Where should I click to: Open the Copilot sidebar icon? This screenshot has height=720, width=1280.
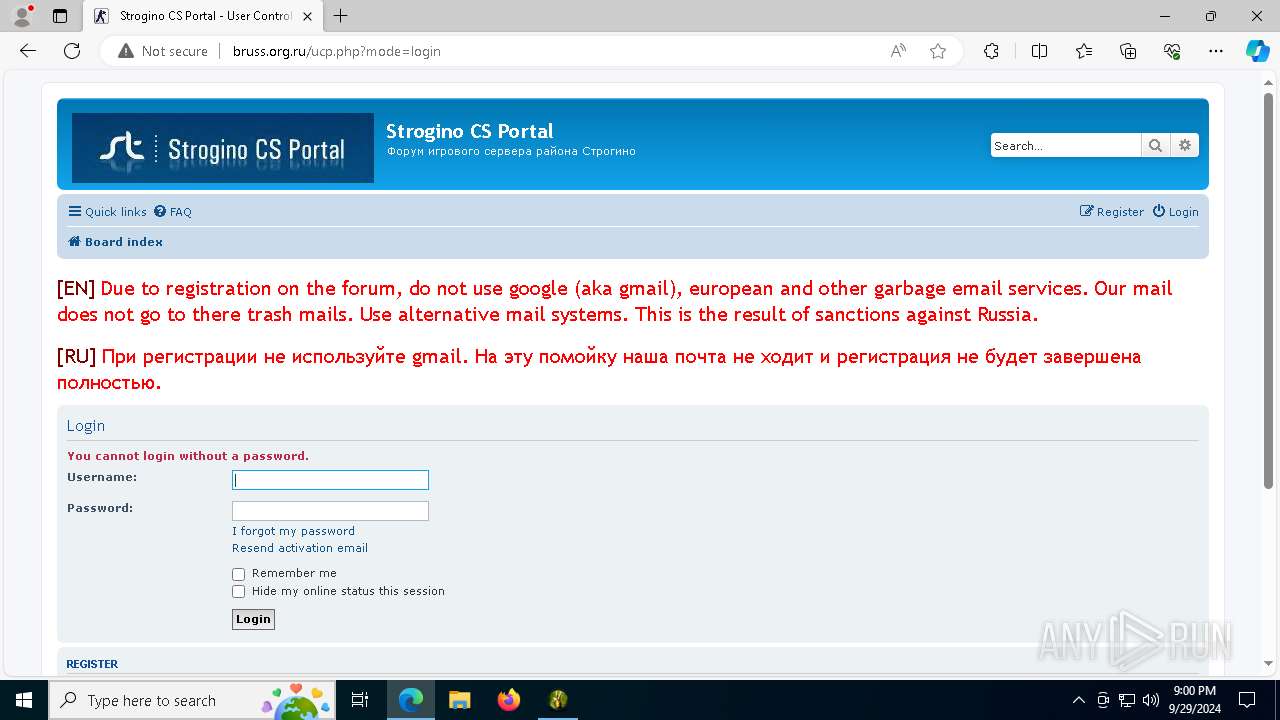pos(1257,51)
